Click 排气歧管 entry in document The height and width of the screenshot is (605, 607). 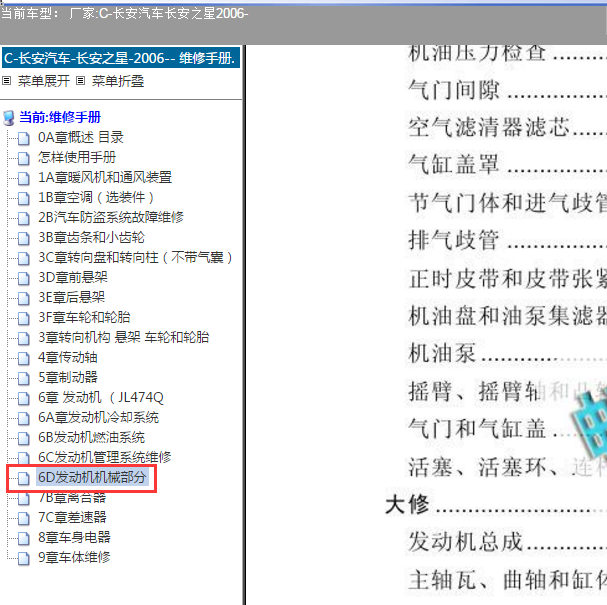[454, 240]
